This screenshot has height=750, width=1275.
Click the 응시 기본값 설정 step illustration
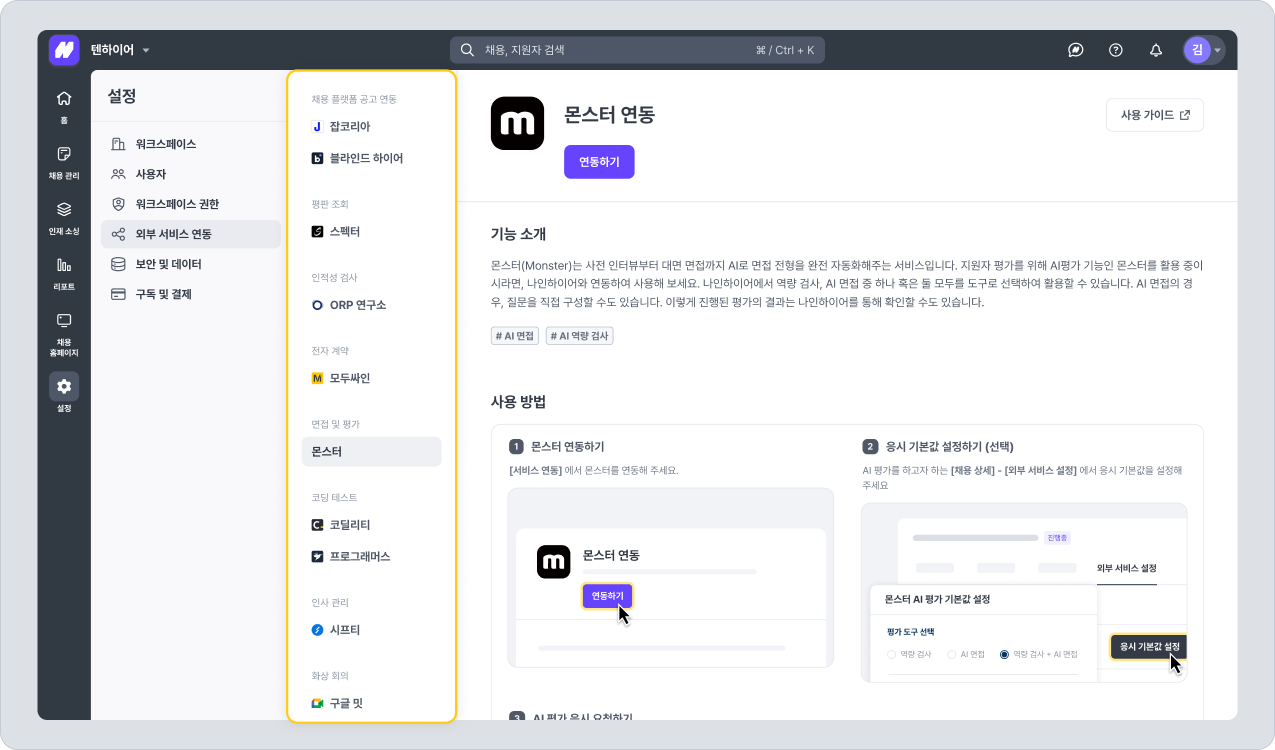click(x=1024, y=592)
